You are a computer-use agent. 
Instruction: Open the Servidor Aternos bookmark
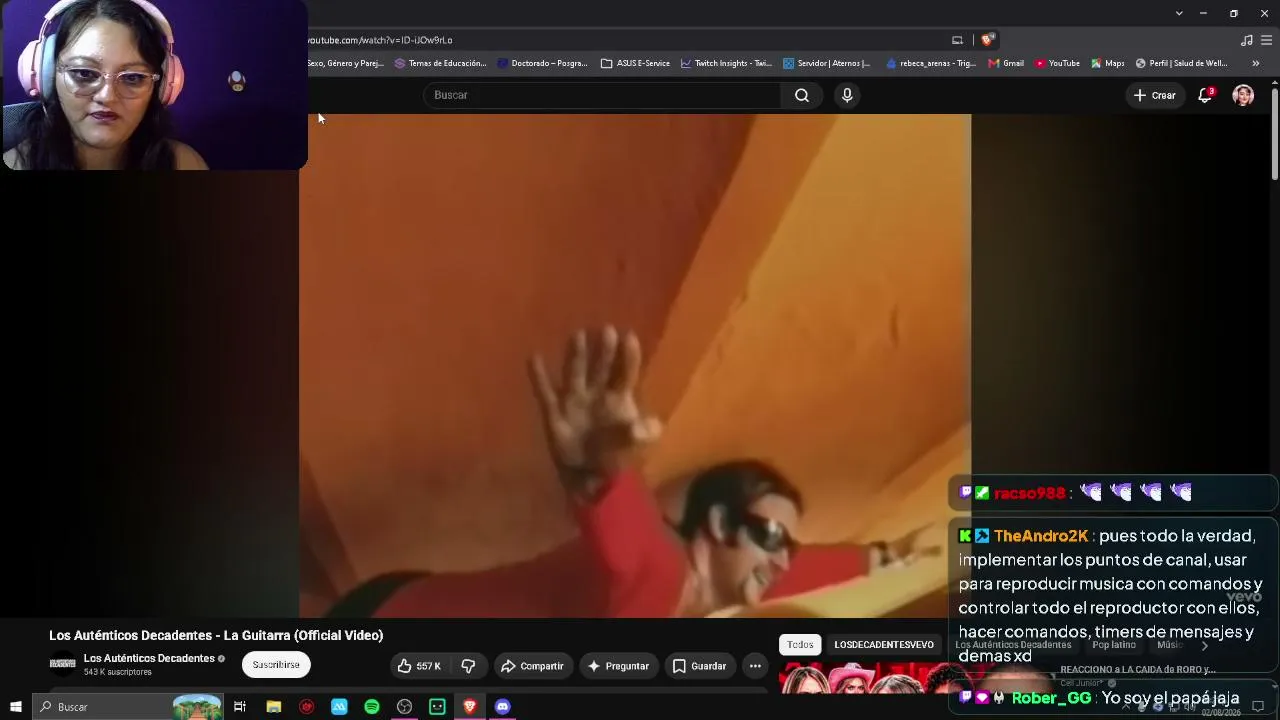[827, 63]
